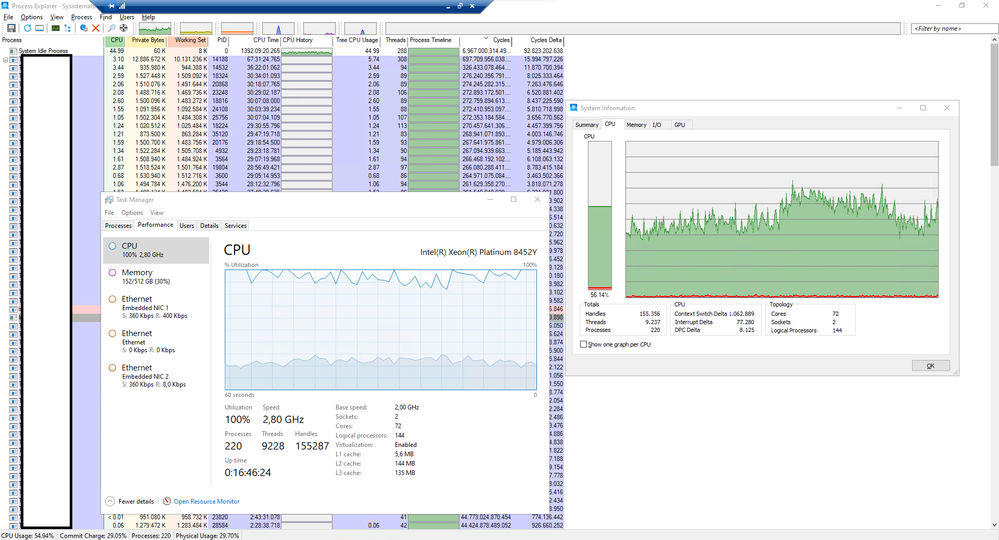
Task: Open the View menu in Task Manager
Action: 156,213
